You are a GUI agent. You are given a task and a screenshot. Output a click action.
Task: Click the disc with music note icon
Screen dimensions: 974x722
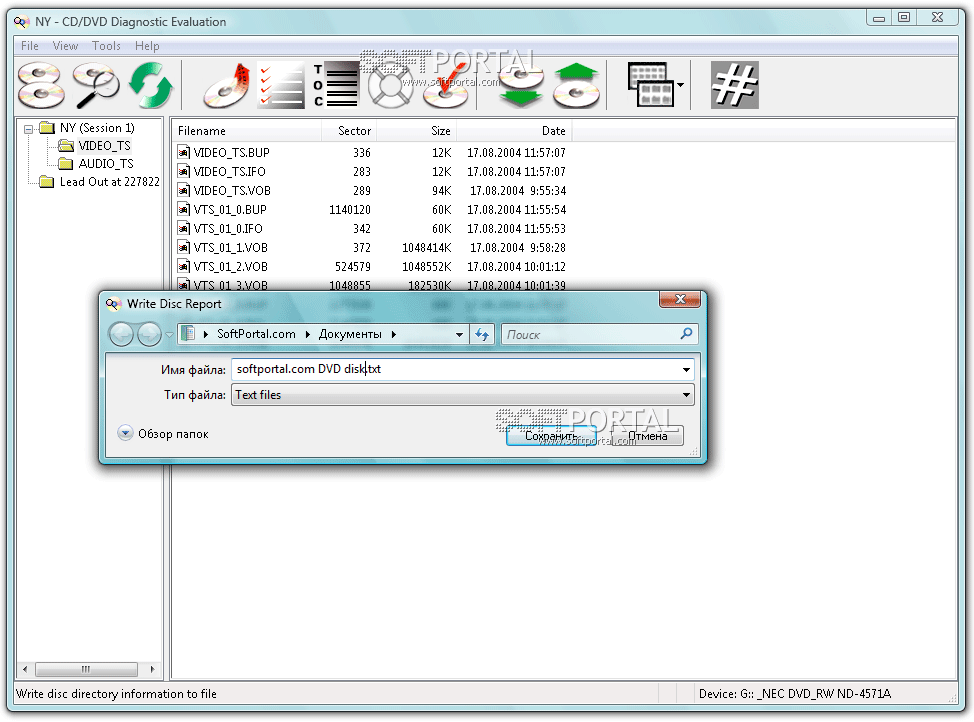click(x=227, y=85)
